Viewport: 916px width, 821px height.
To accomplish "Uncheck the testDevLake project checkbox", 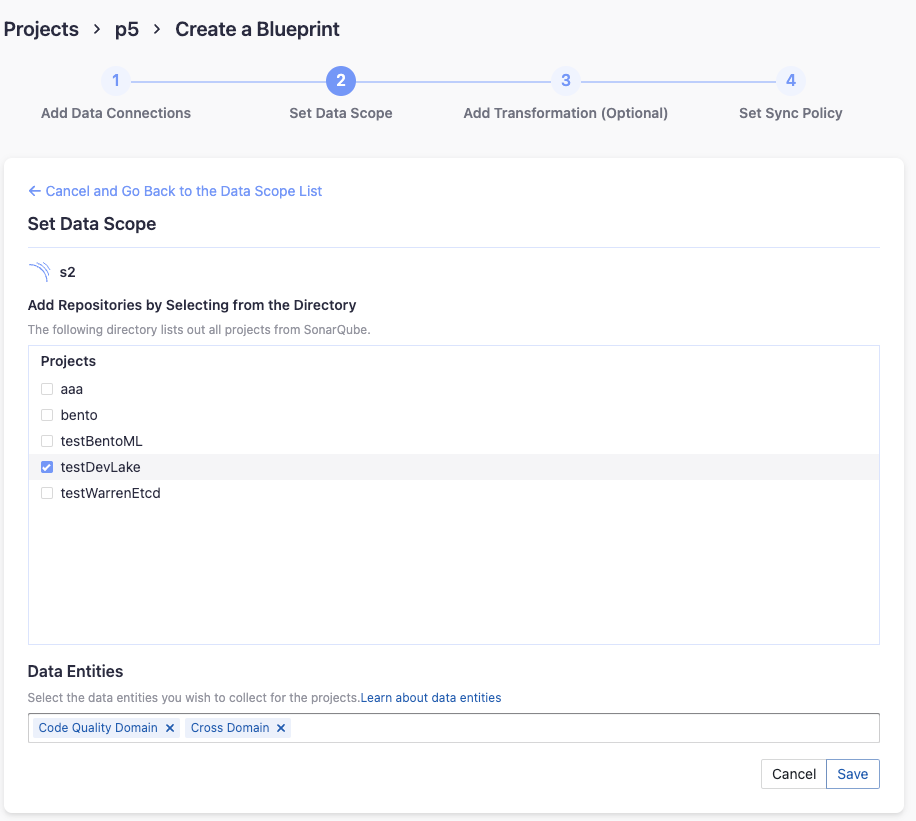I will [47, 467].
